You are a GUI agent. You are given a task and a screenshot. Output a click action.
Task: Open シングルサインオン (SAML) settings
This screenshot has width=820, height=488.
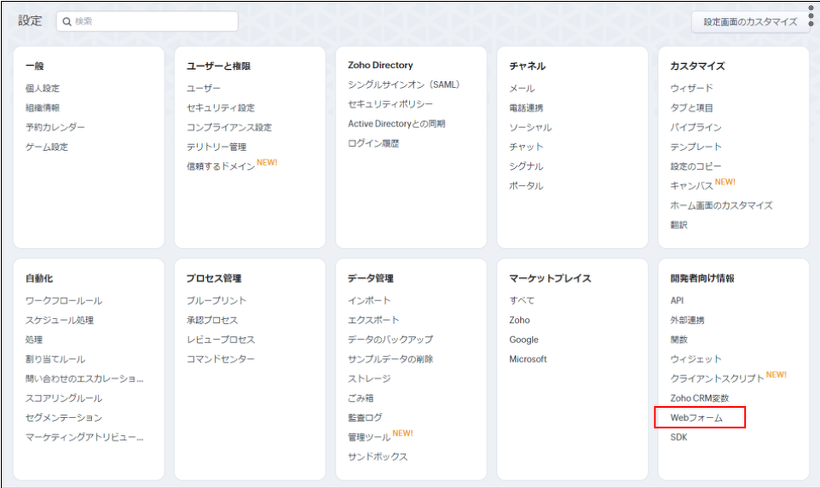pyautogui.click(x=403, y=85)
